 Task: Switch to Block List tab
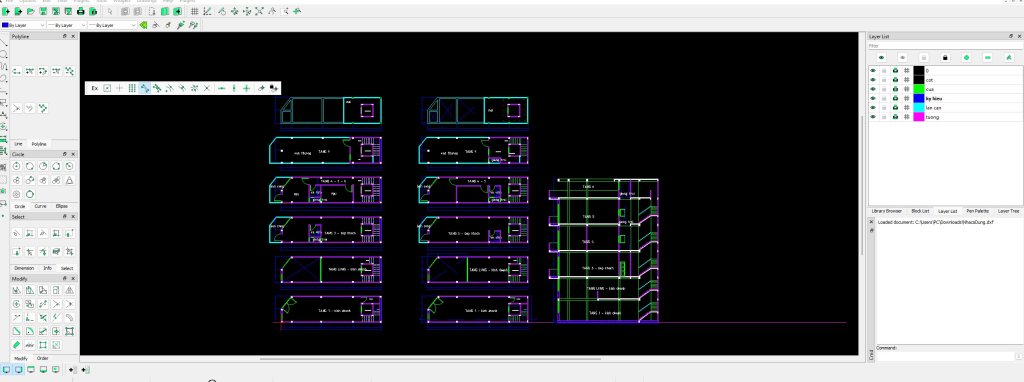[x=920, y=211]
